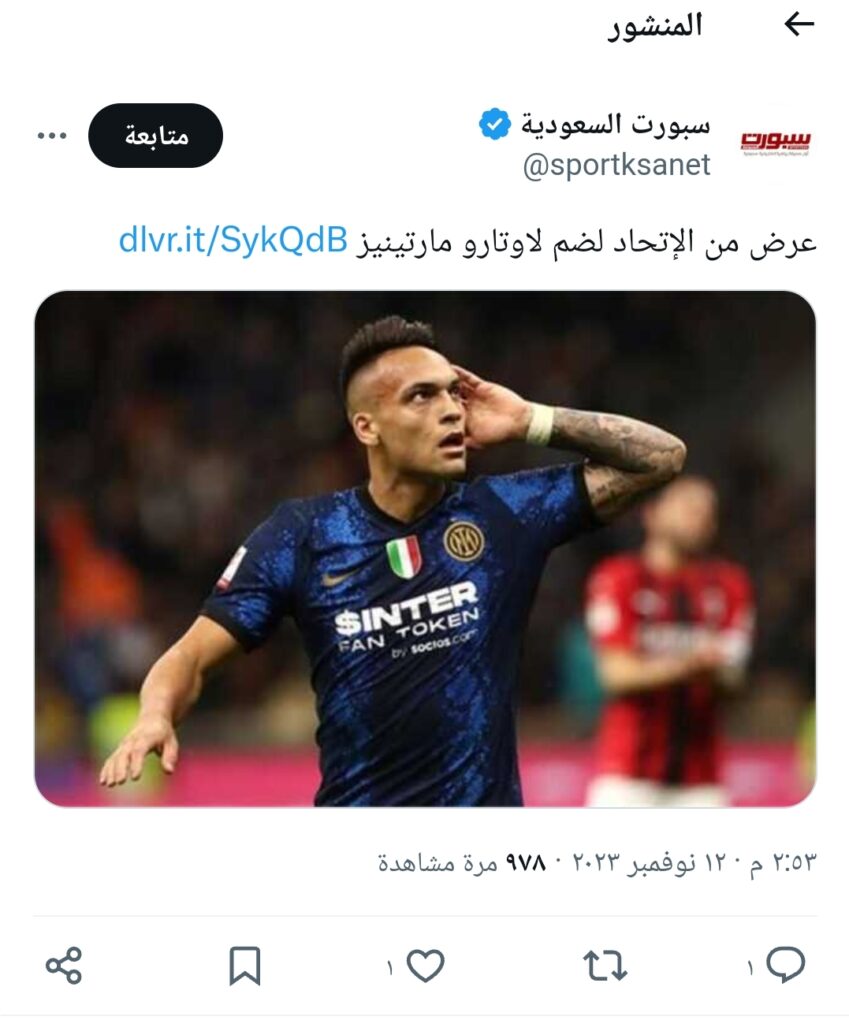Tap the متابعة follow button

[x=155, y=135]
